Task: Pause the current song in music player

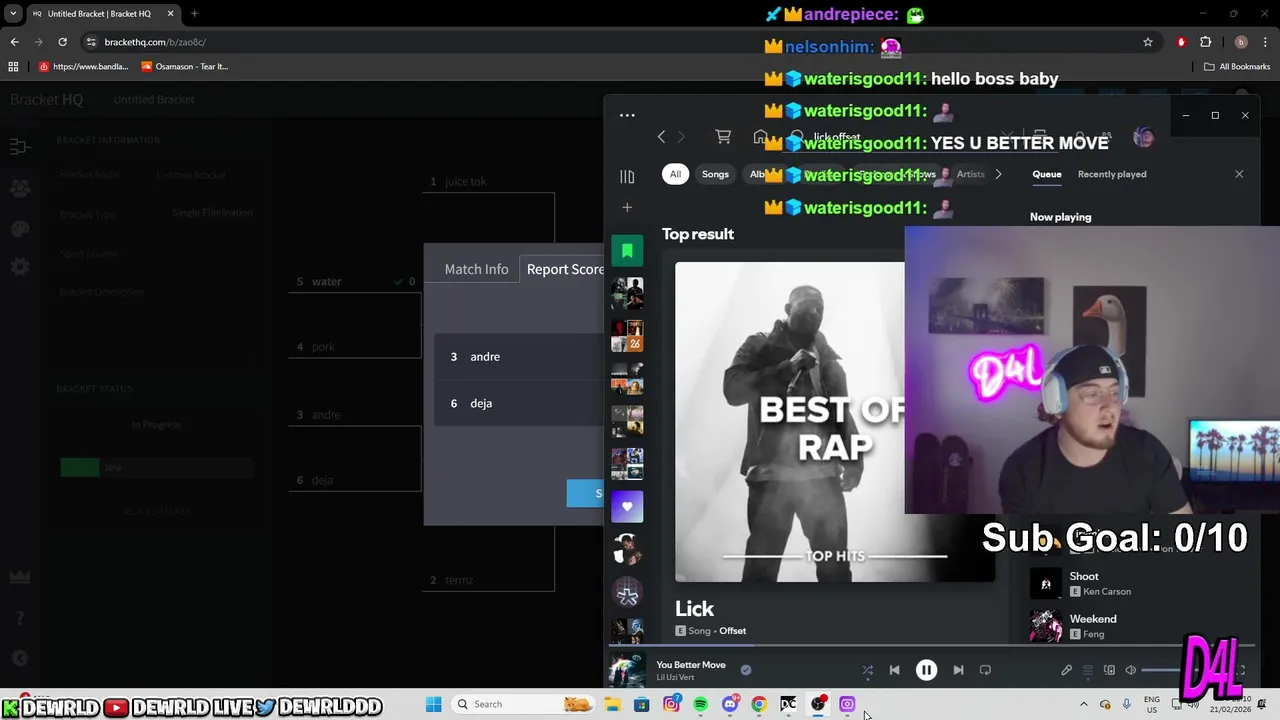Action: [x=926, y=670]
